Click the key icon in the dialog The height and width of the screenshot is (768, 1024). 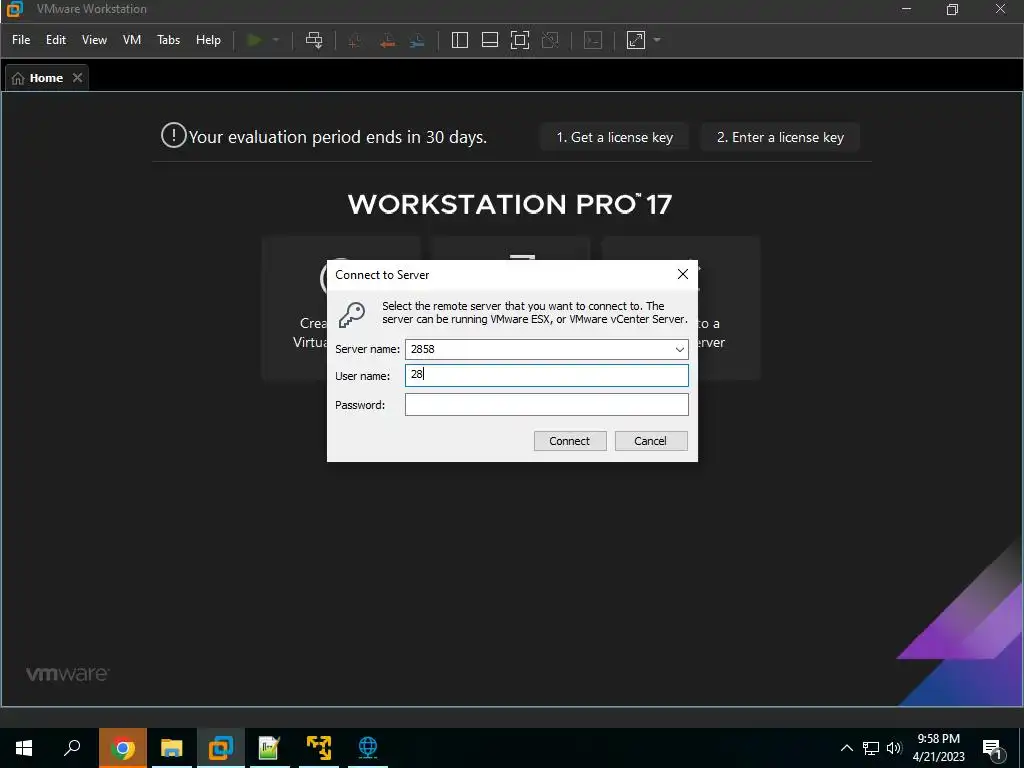352,315
